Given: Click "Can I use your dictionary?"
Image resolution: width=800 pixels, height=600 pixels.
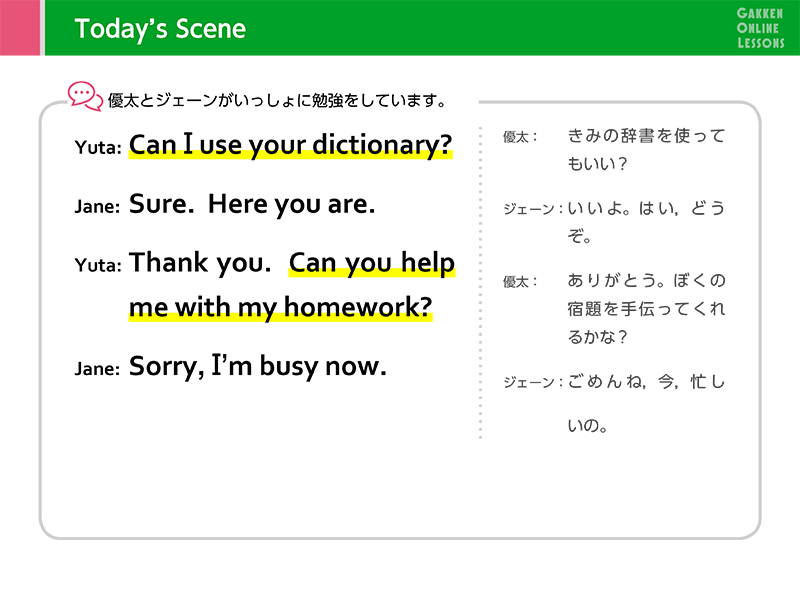Looking at the screenshot, I should 290,145.
